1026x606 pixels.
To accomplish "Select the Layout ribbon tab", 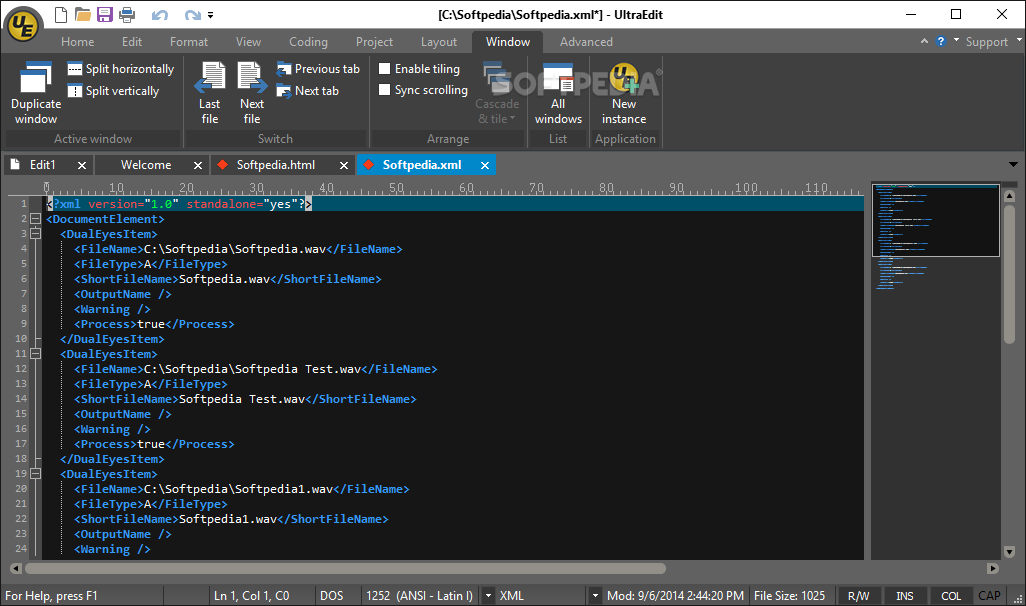I will [x=438, y=42].
